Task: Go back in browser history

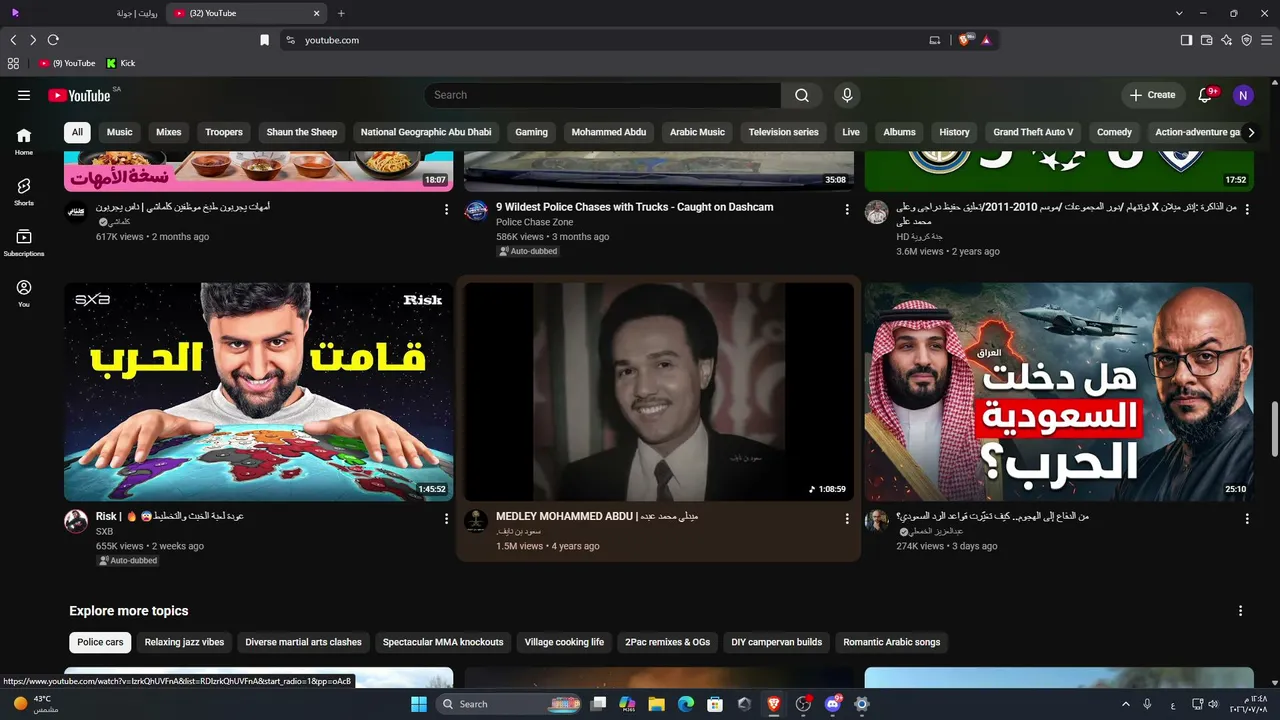Action: [x=13, y=40]
